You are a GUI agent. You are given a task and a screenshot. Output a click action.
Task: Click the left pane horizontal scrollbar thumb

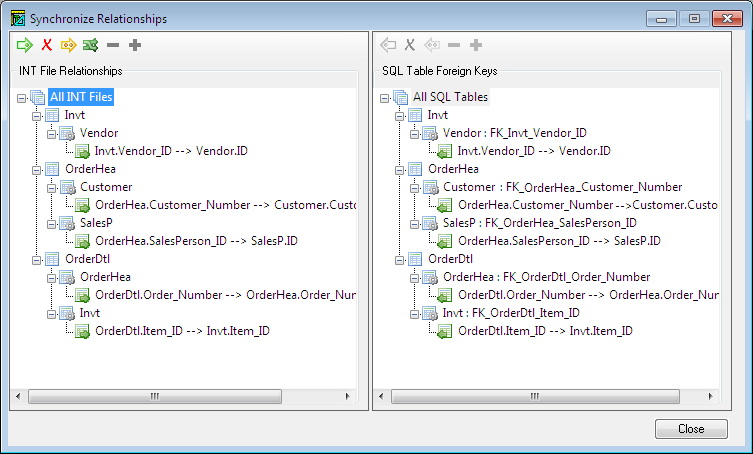click(x=155, y=396)
